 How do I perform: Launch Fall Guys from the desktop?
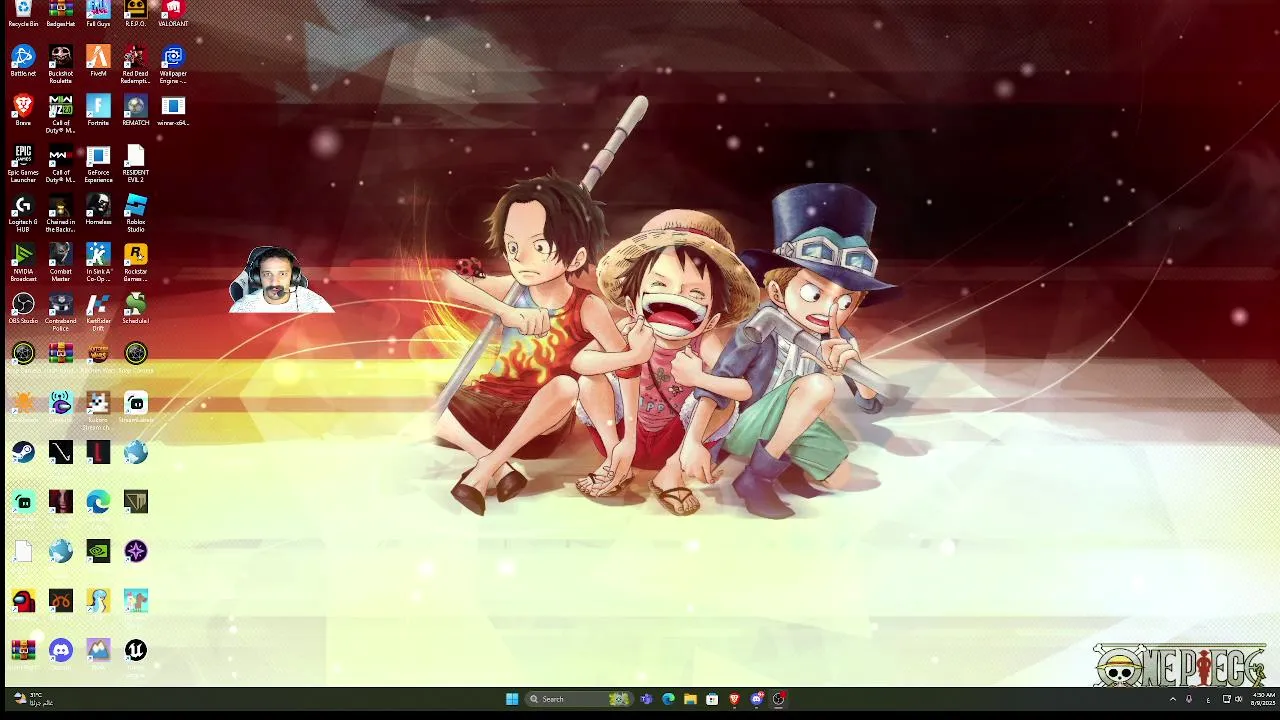98,14
